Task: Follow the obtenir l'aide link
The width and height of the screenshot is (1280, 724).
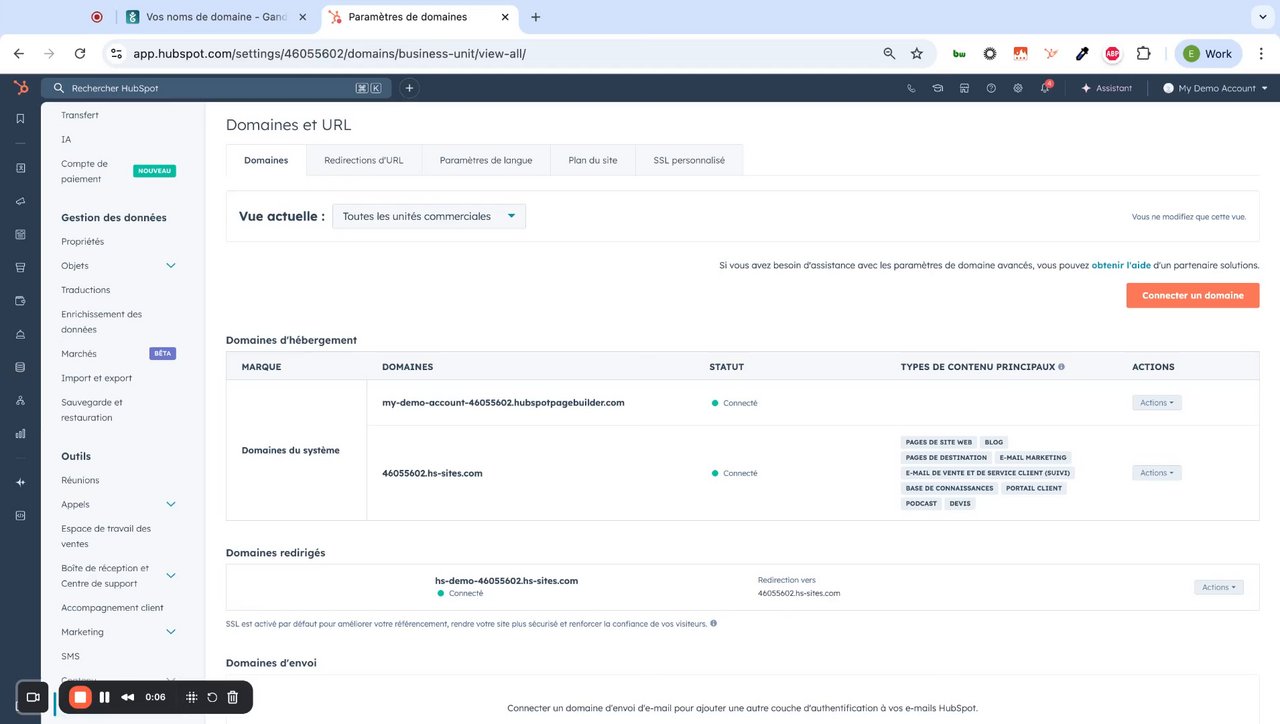Action: point(1121,265)
